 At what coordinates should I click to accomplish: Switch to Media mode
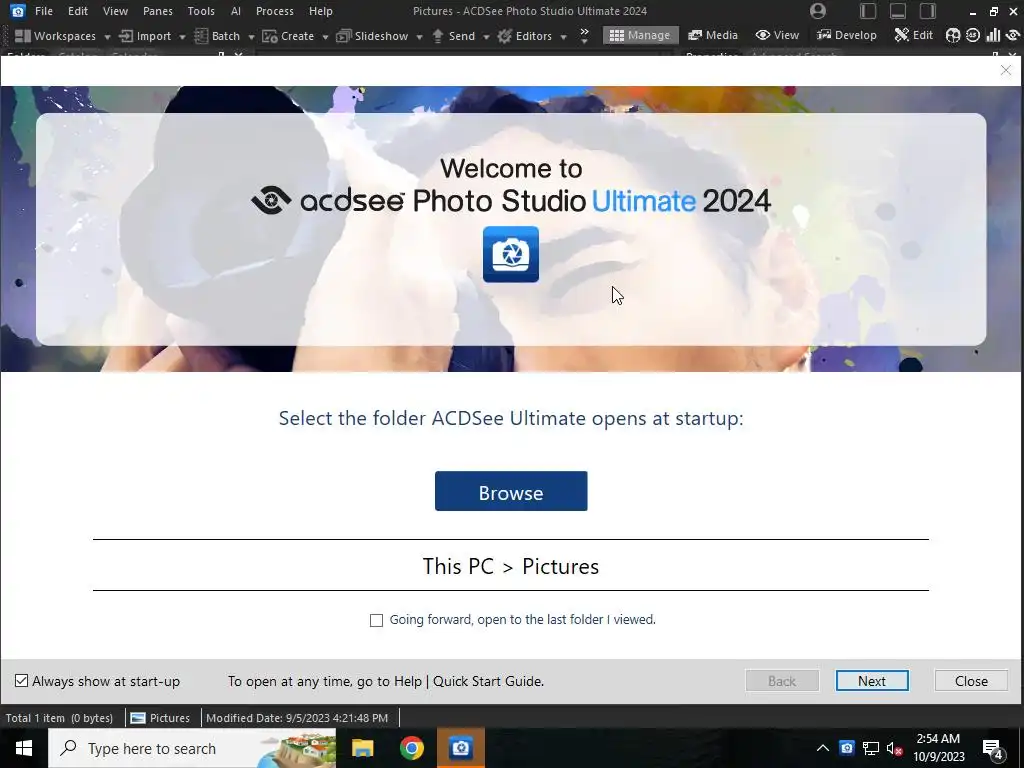point(713,35)
